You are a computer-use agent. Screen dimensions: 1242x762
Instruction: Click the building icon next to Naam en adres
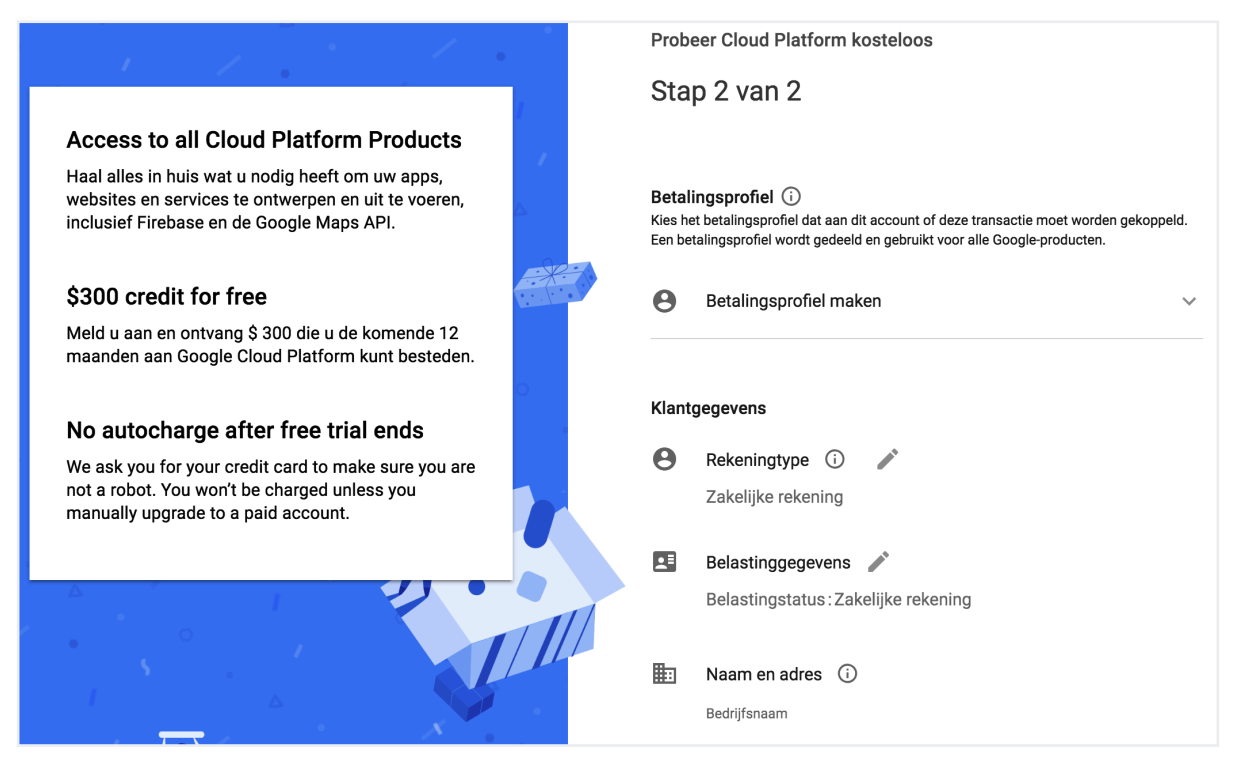pos(664,674)
